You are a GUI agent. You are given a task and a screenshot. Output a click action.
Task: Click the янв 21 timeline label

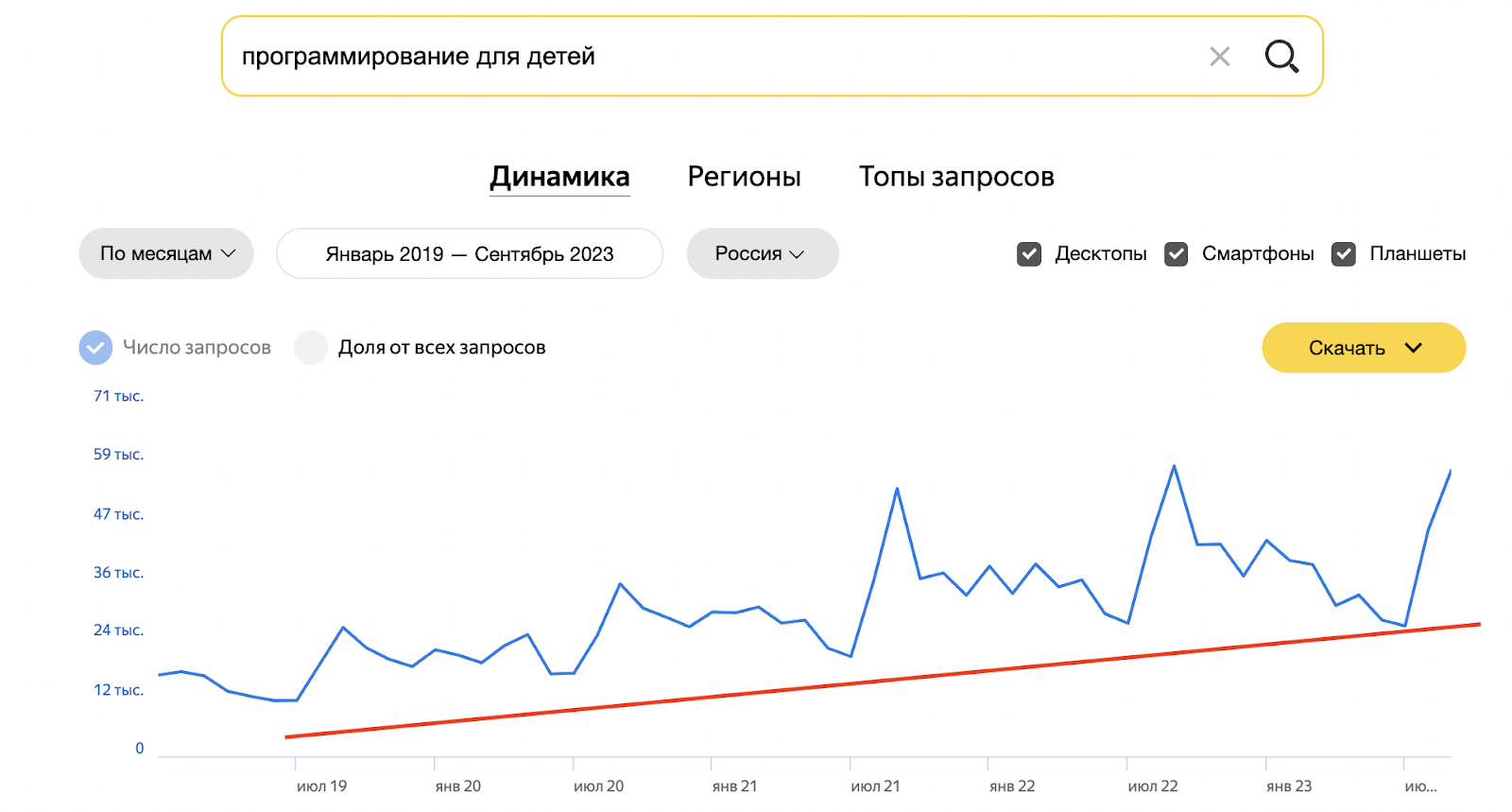[734, 786]
